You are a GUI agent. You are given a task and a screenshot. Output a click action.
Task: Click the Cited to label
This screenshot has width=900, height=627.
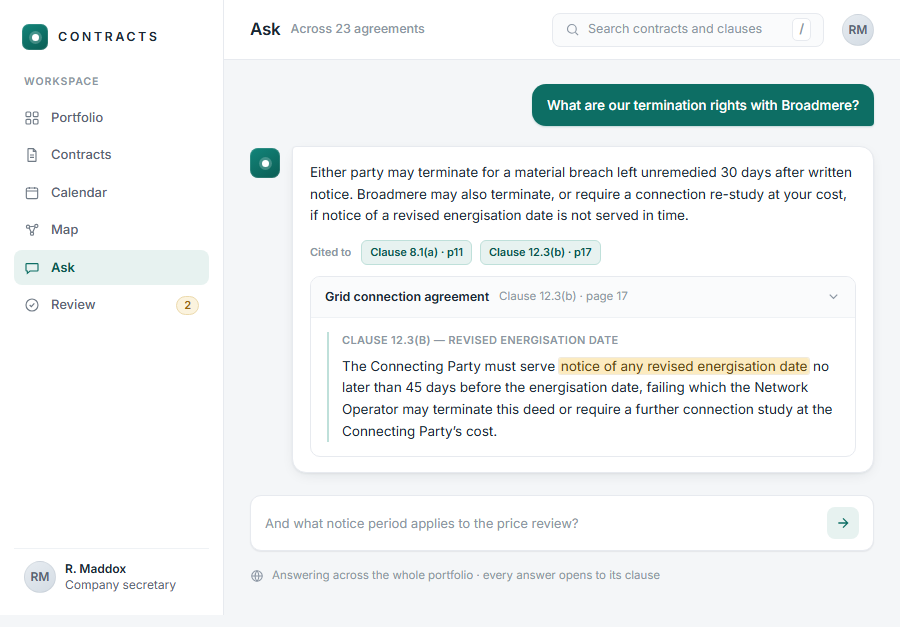[x=330, y=253]
